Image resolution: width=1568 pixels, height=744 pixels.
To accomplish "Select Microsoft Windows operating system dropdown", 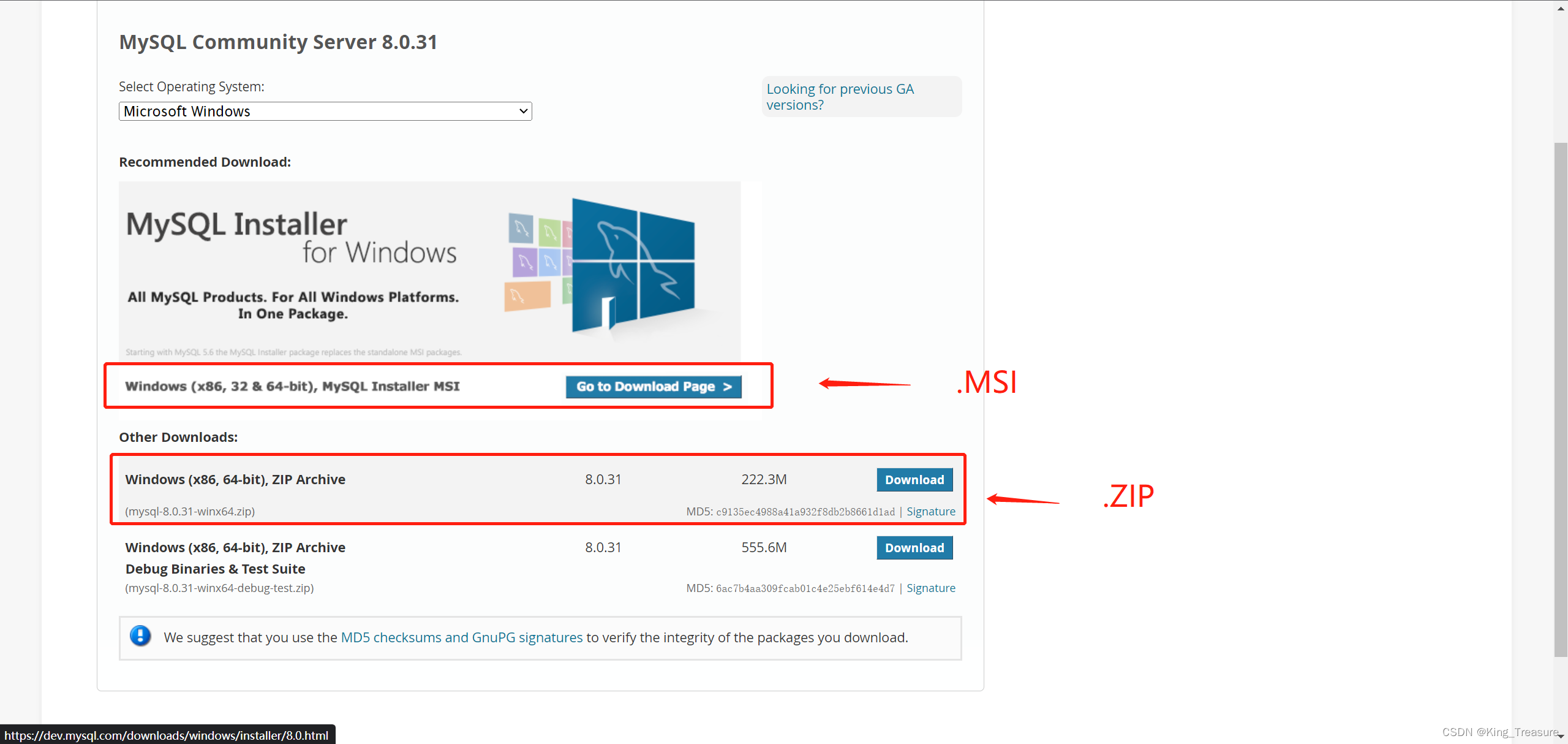I will (x=325, y=111).
